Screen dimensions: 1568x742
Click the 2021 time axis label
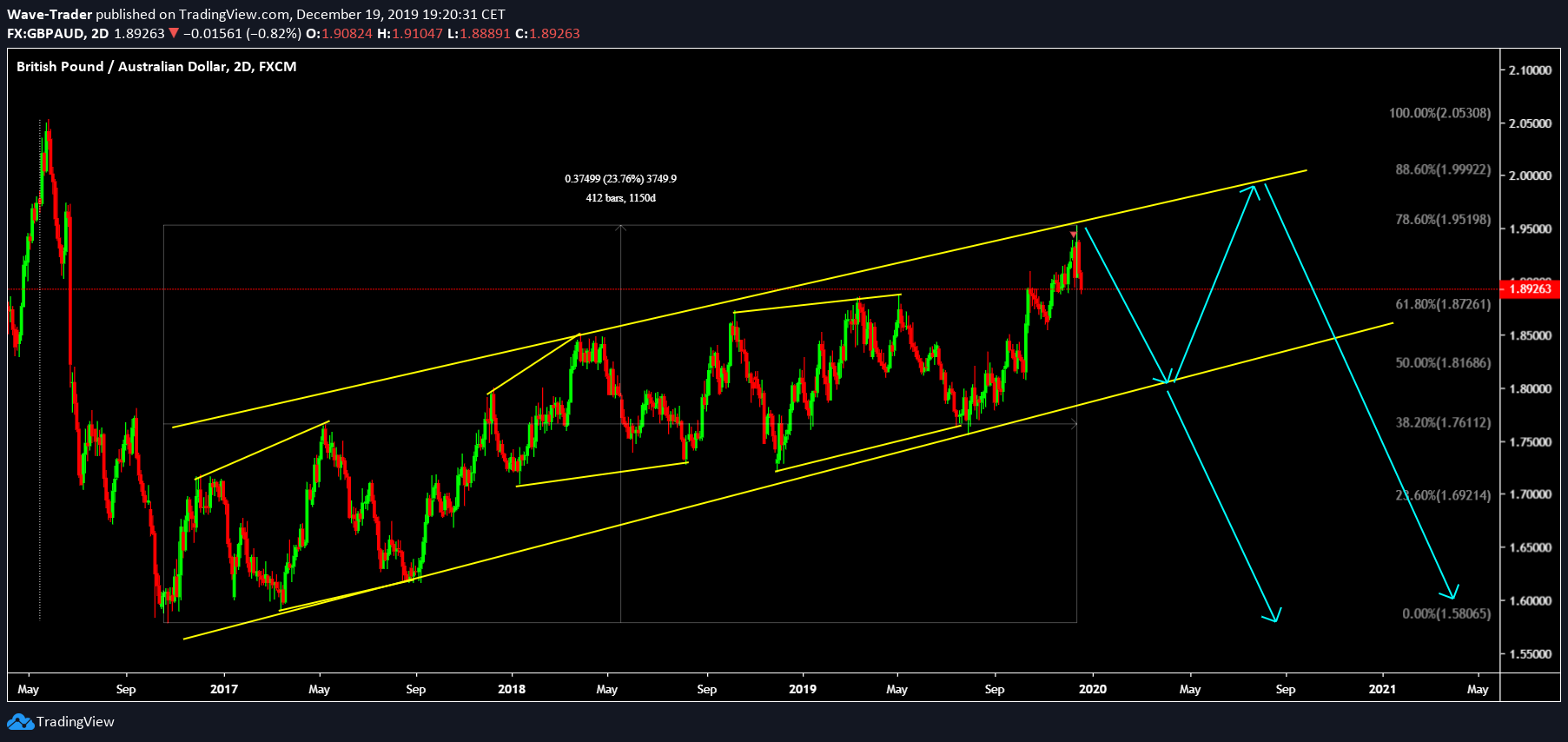(1382, 689)
